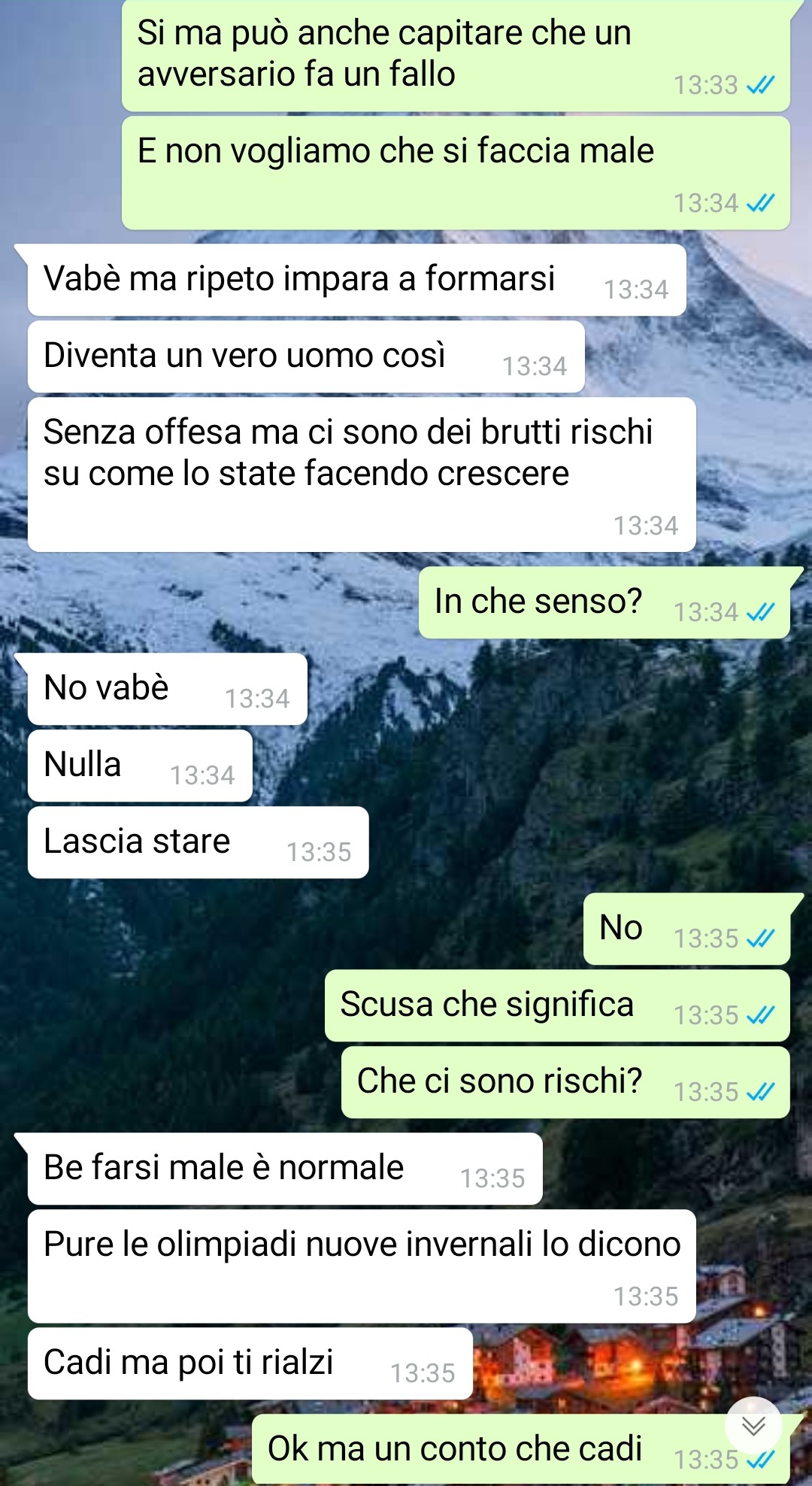Select the "Lascia stare" message bubble
The image size is (812, 1486).
[198, 842]
